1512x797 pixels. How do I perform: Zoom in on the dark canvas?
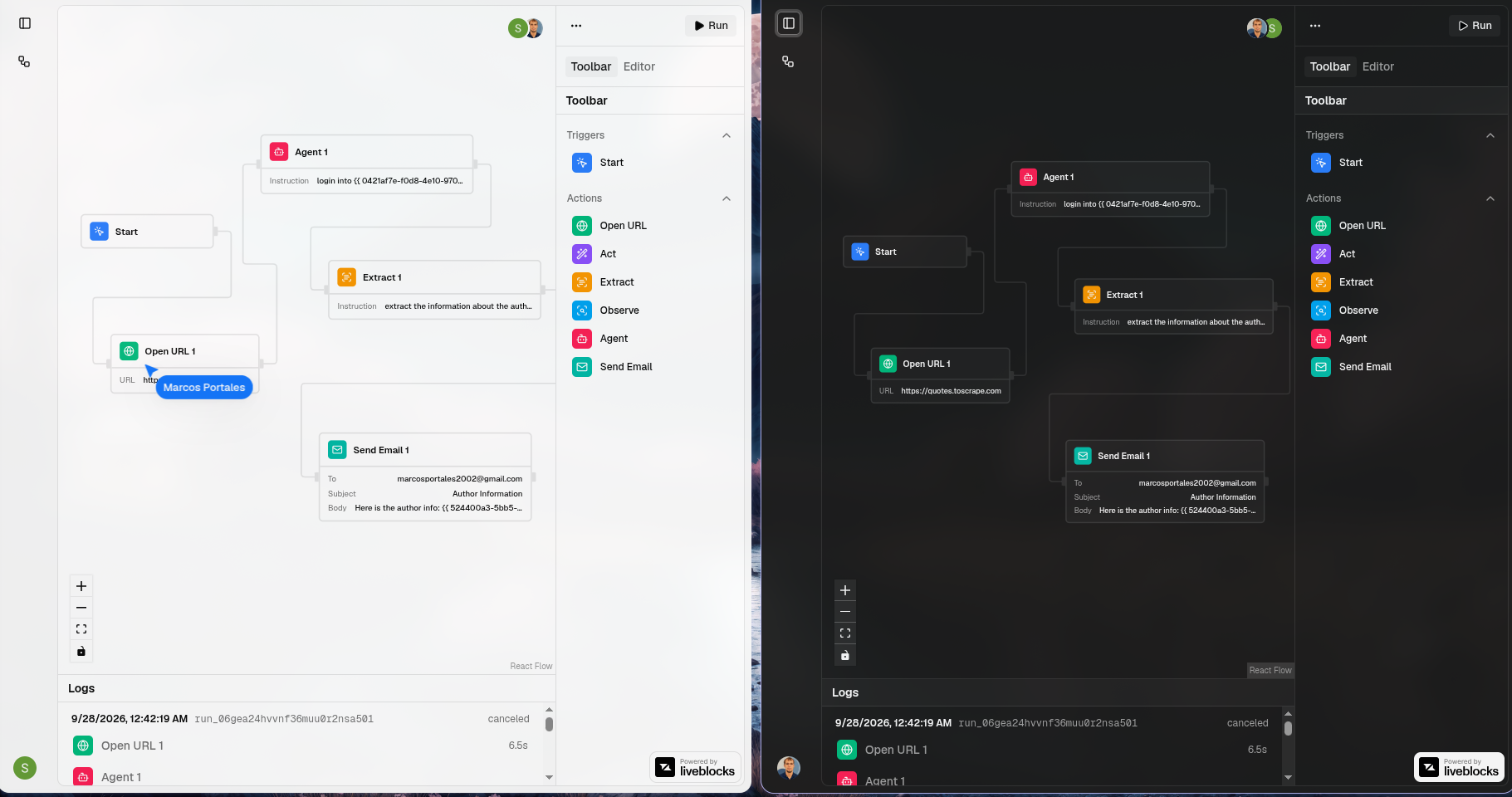click(x=845, y=590)
